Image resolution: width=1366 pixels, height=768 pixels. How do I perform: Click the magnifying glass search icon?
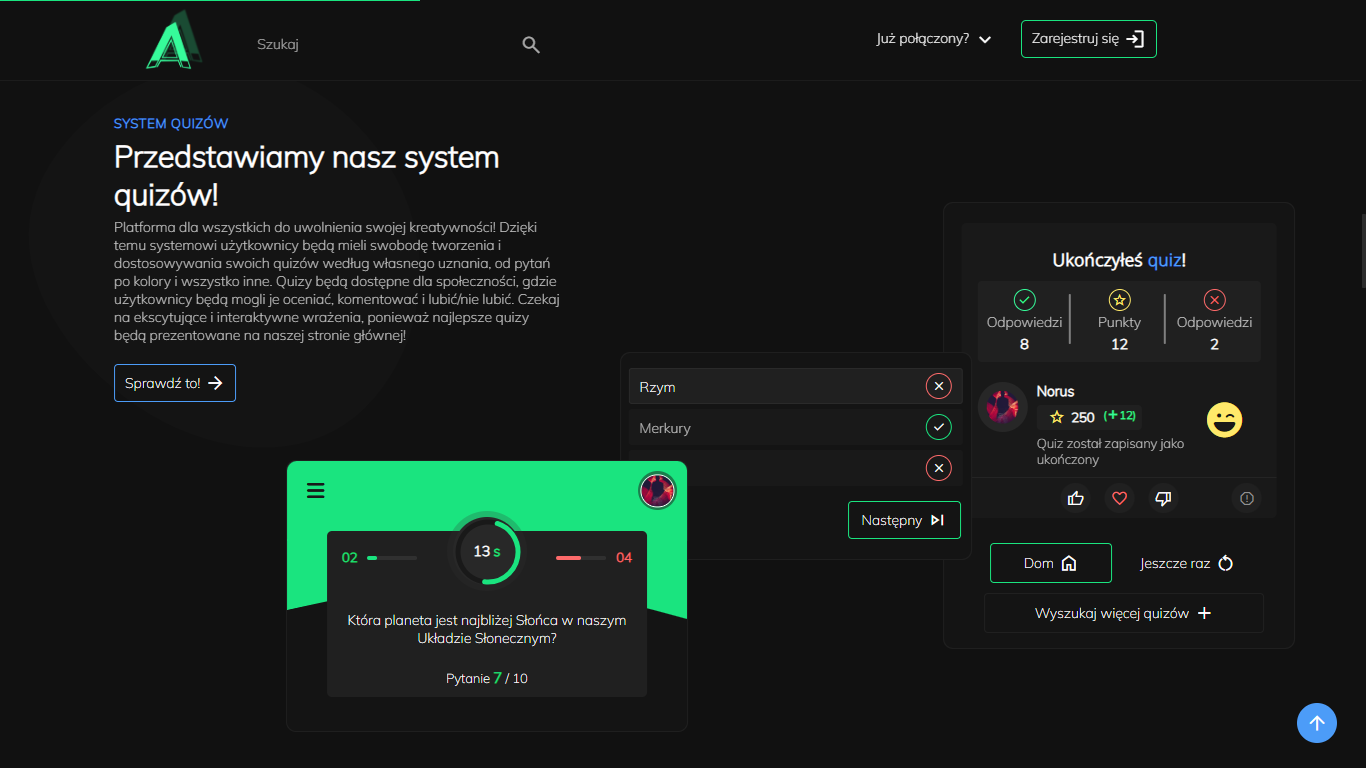pyautogui.click(x=531, y=45)
